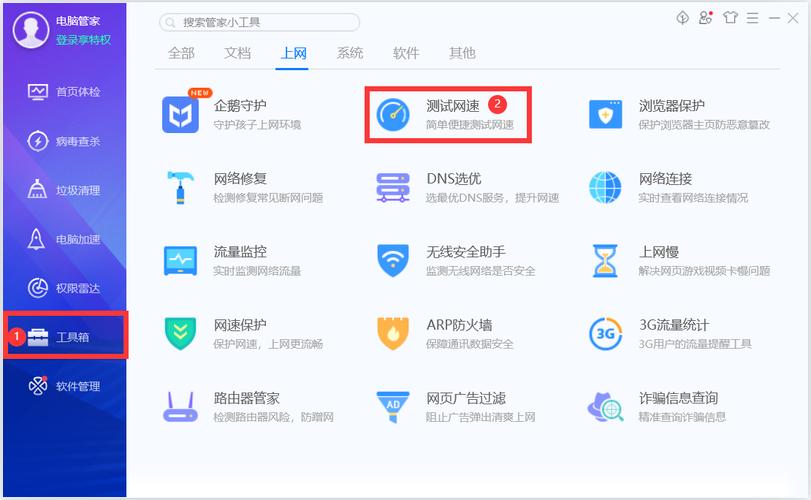Image resolution: width=811 pixels, height=500 pixels.
Task: Open 病毒查杀 from sidebar label
Action: click(x=78, y=141)
